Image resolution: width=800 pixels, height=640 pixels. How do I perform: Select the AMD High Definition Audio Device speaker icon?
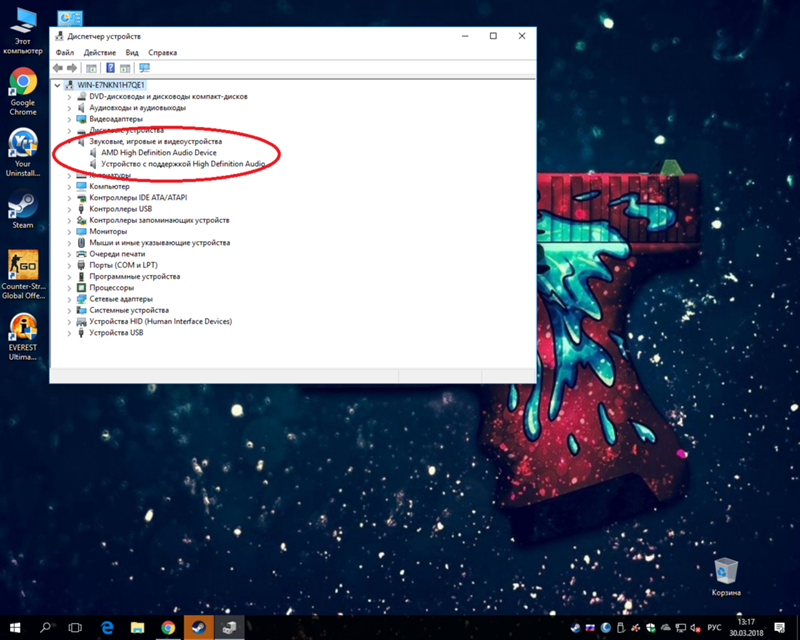[93, 153]
